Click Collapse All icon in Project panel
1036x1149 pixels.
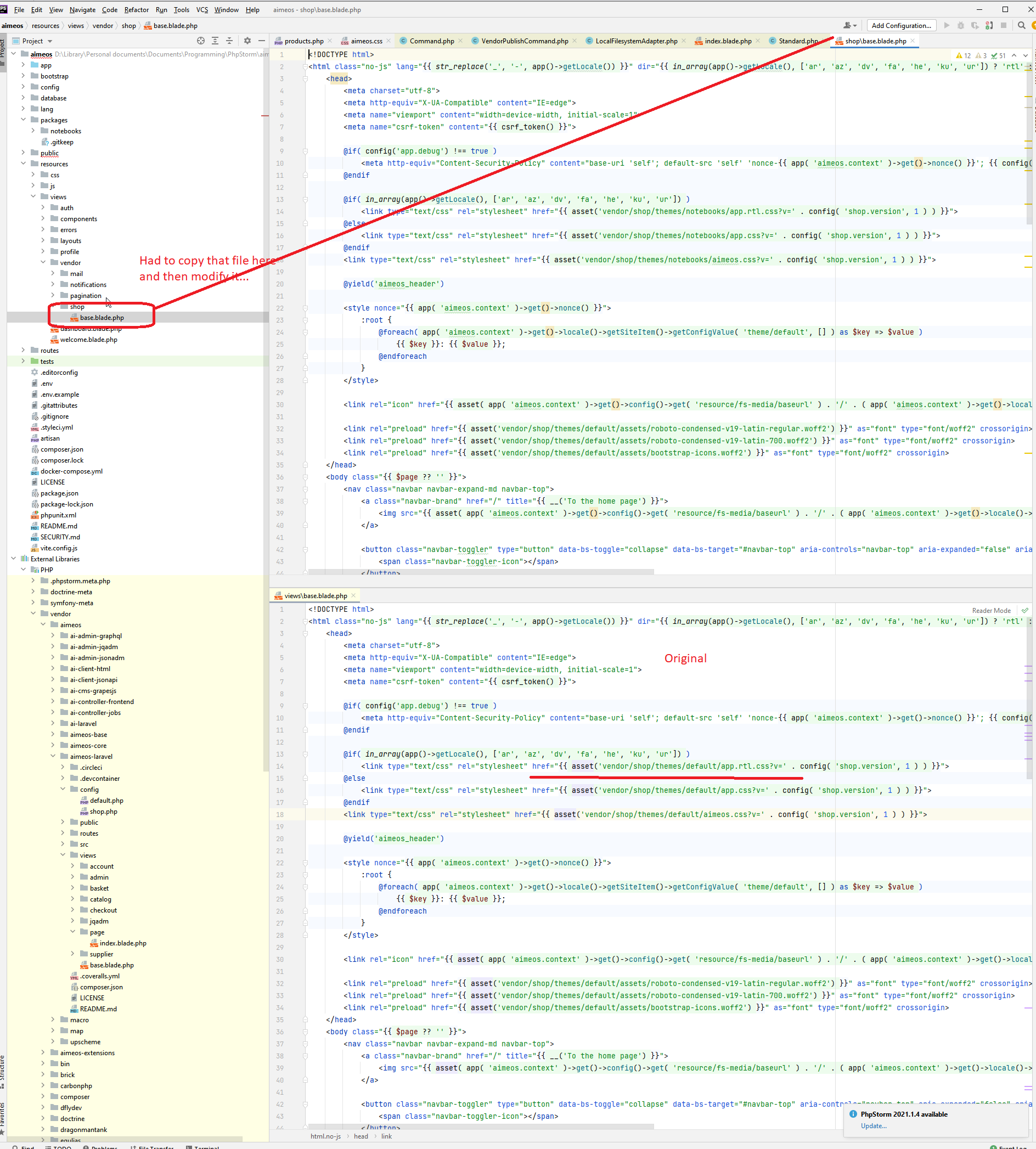pos(229,41)
